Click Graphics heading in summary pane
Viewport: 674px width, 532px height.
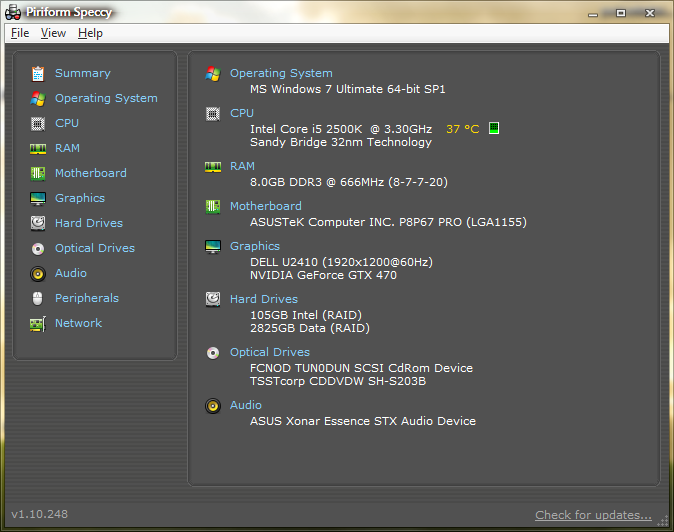[255, 246]
